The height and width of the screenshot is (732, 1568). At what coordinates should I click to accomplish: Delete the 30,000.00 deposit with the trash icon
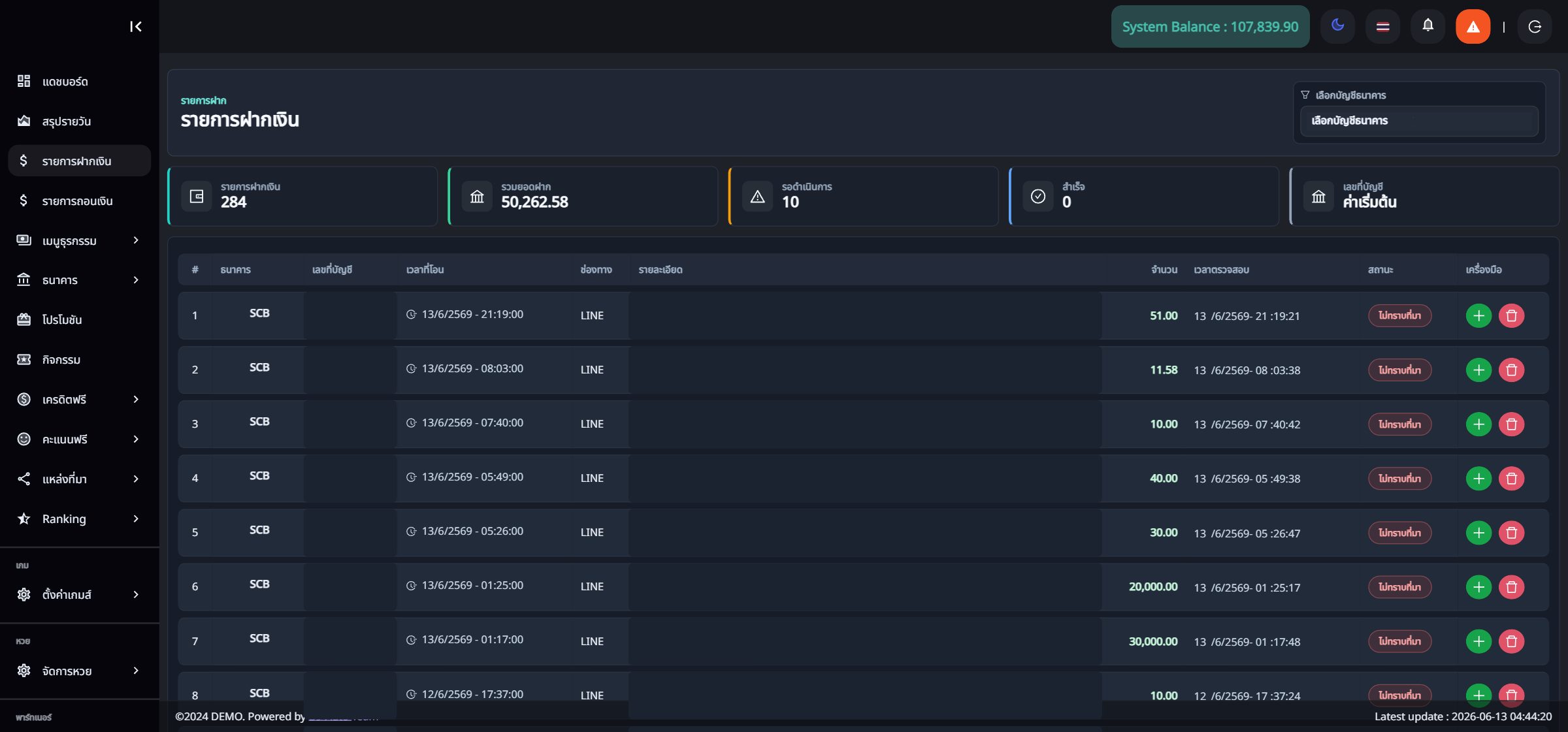tap(1511, 641)
